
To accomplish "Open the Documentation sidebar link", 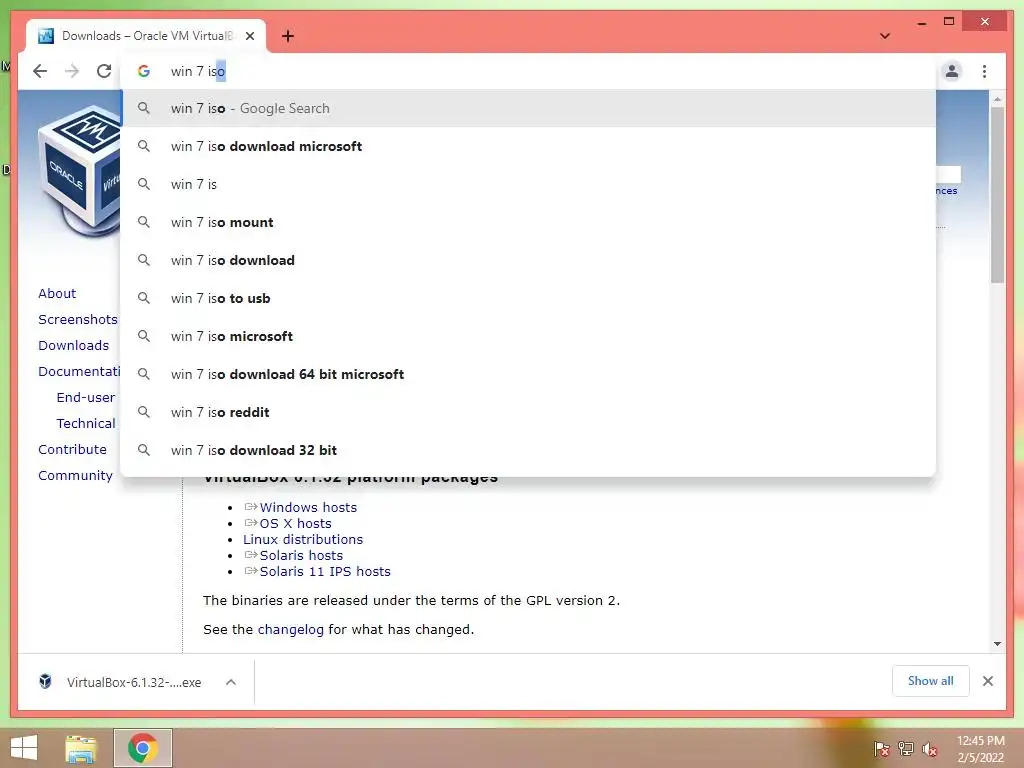I will coord(79,372).
